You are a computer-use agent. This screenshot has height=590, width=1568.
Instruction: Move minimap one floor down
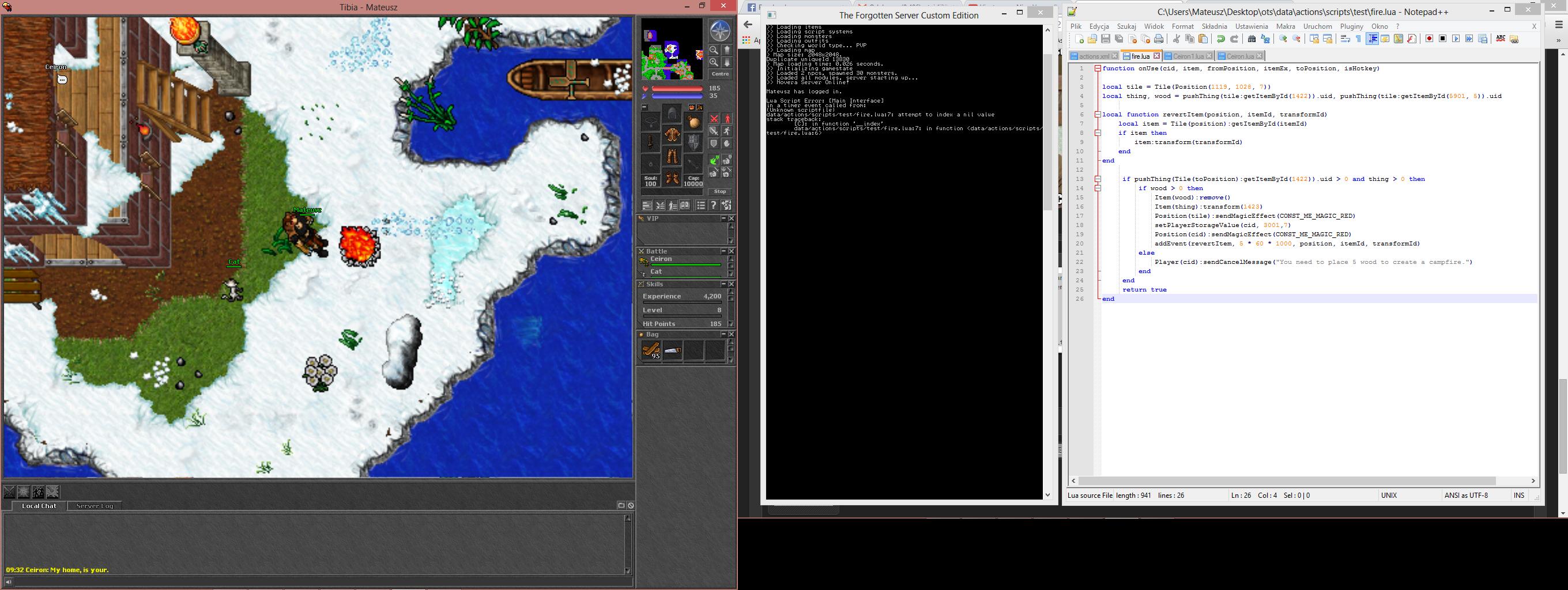tap(728, 62)
